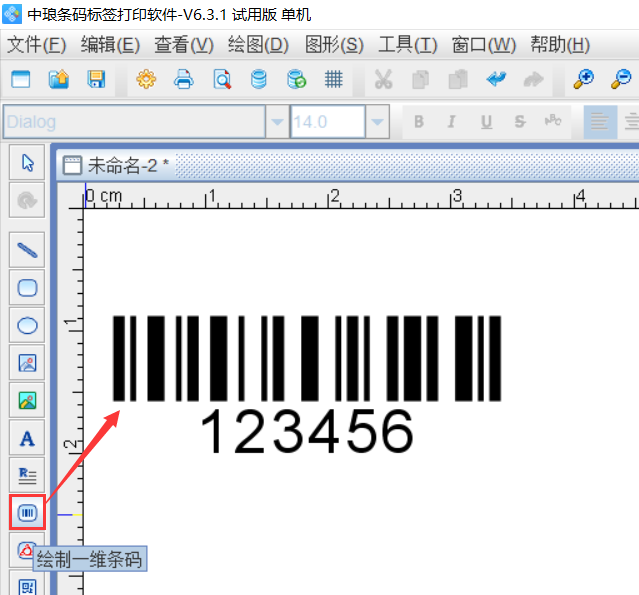Expand the Dialog font dropdown arrow
The height and width of the screenshot is (595, 639).
coord(278,121)
